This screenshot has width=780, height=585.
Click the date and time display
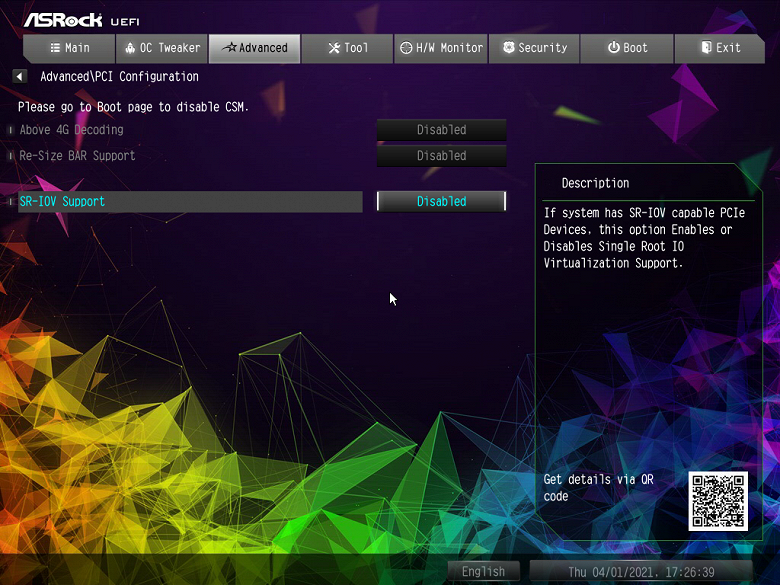coord(639,572)
